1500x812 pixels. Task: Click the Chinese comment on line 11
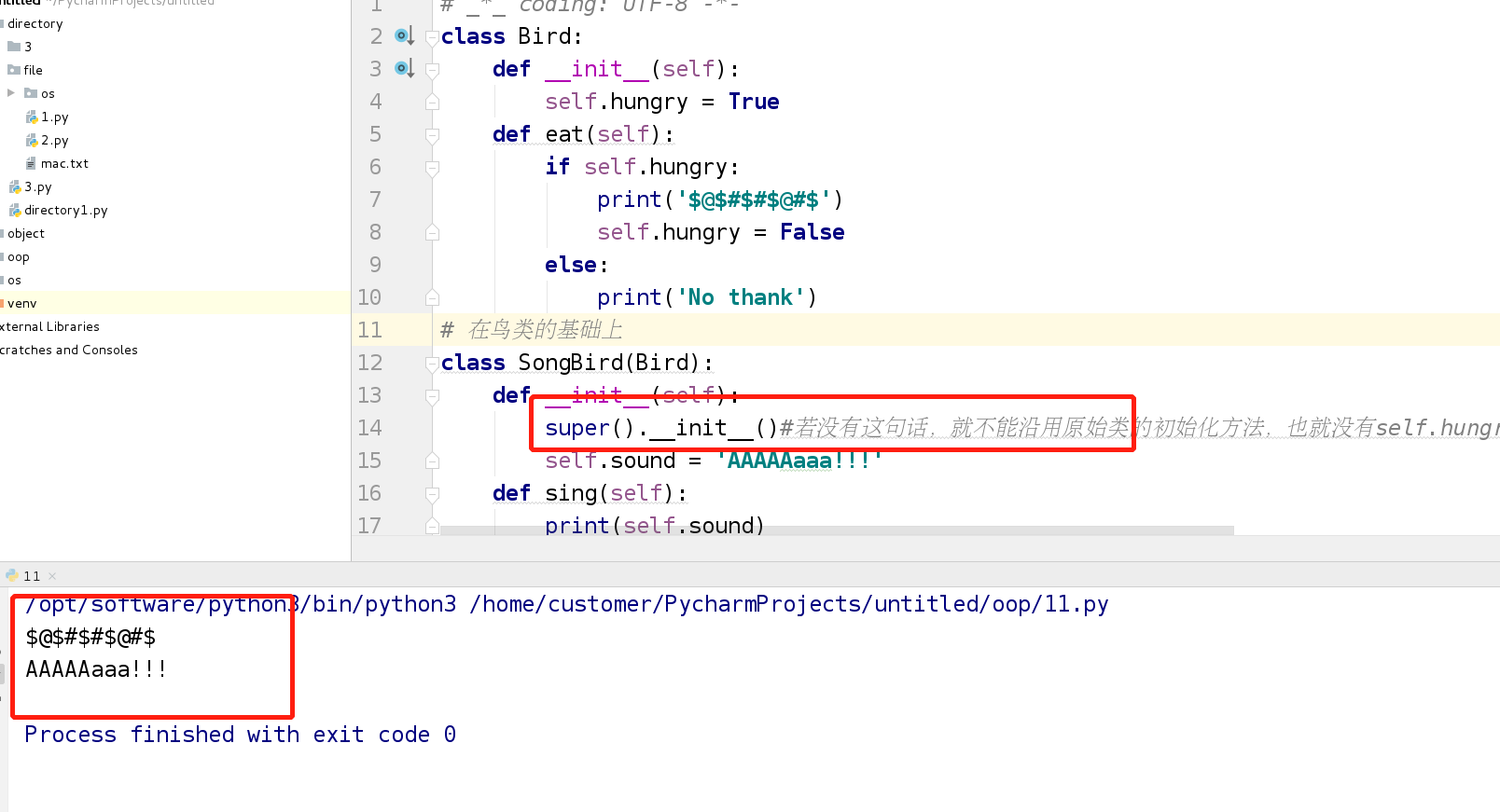pyautogui.click(x=532, y=330)
